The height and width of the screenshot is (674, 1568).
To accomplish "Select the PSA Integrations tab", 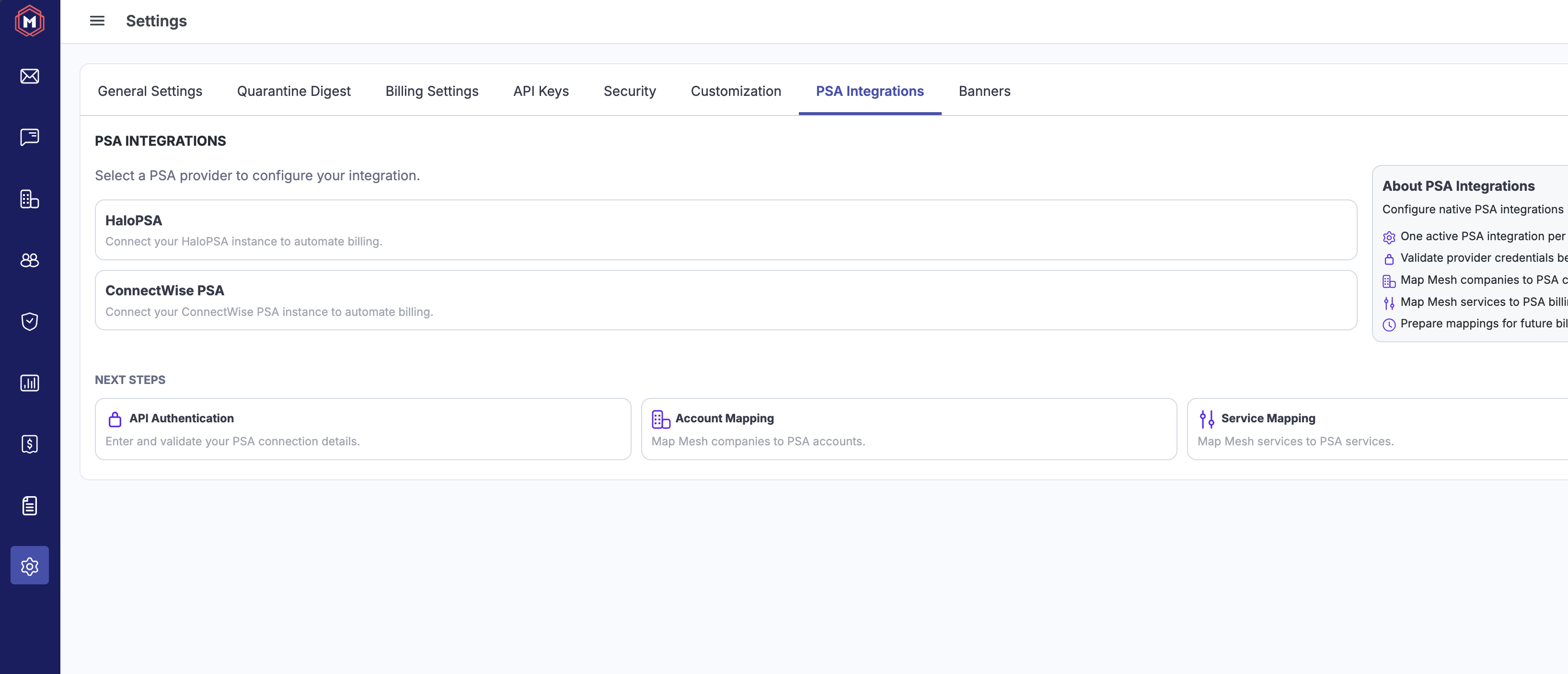I will [x=870, y=91].
